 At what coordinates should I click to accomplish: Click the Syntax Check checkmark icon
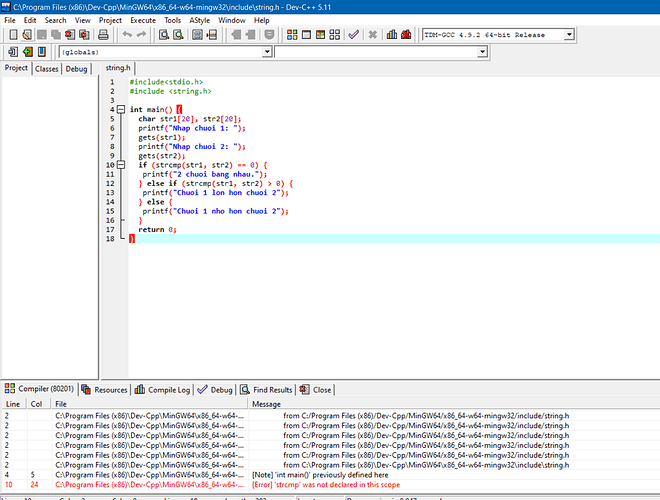354,35
